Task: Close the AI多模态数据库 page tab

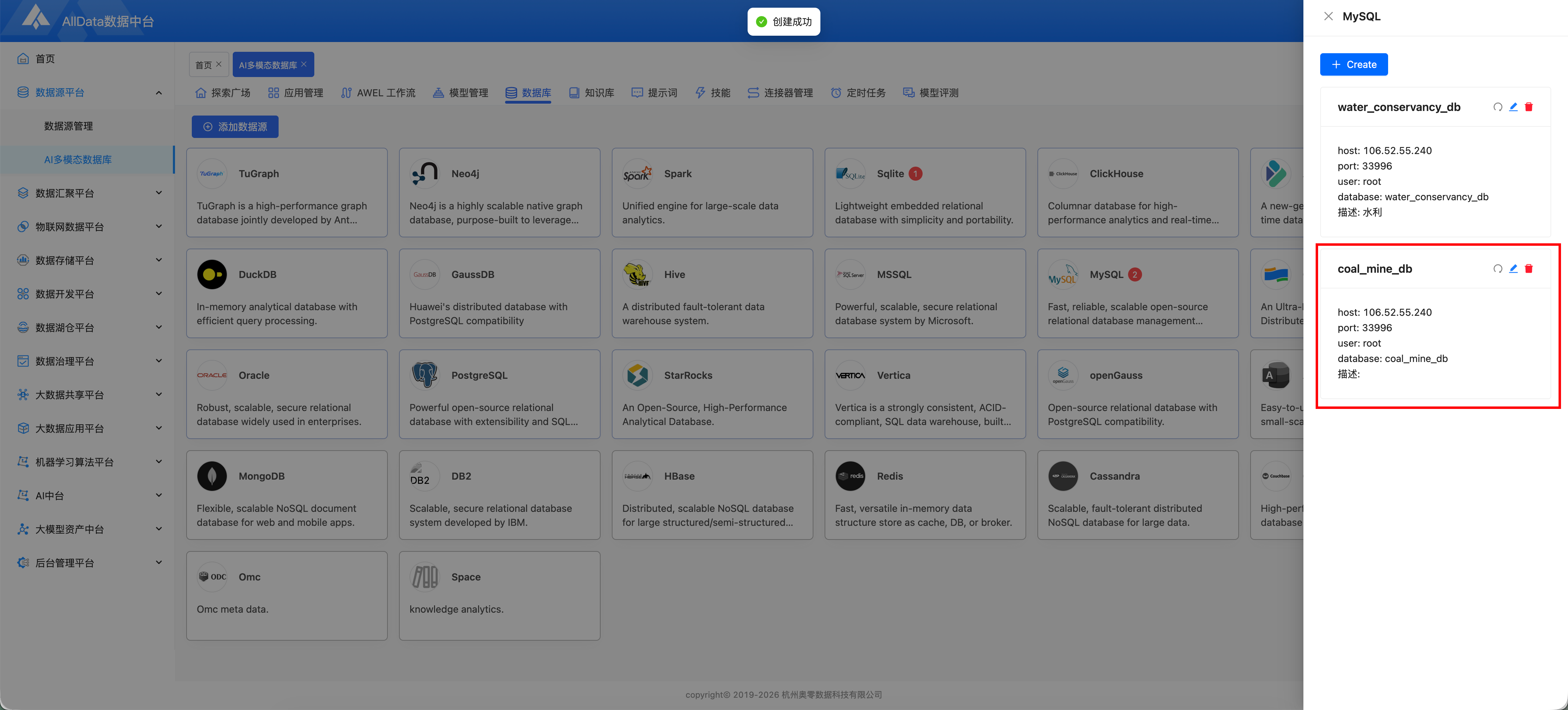Action: (x=304, y=64)
